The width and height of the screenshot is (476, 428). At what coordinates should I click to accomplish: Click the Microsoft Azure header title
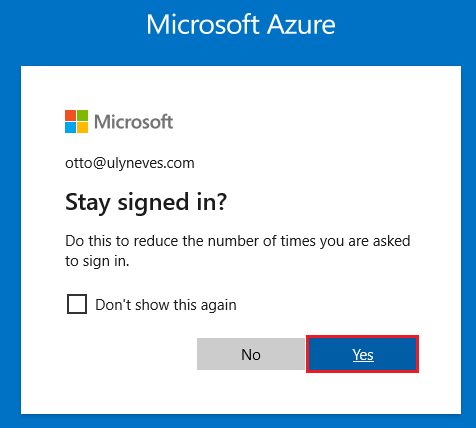tap(241, 25)
